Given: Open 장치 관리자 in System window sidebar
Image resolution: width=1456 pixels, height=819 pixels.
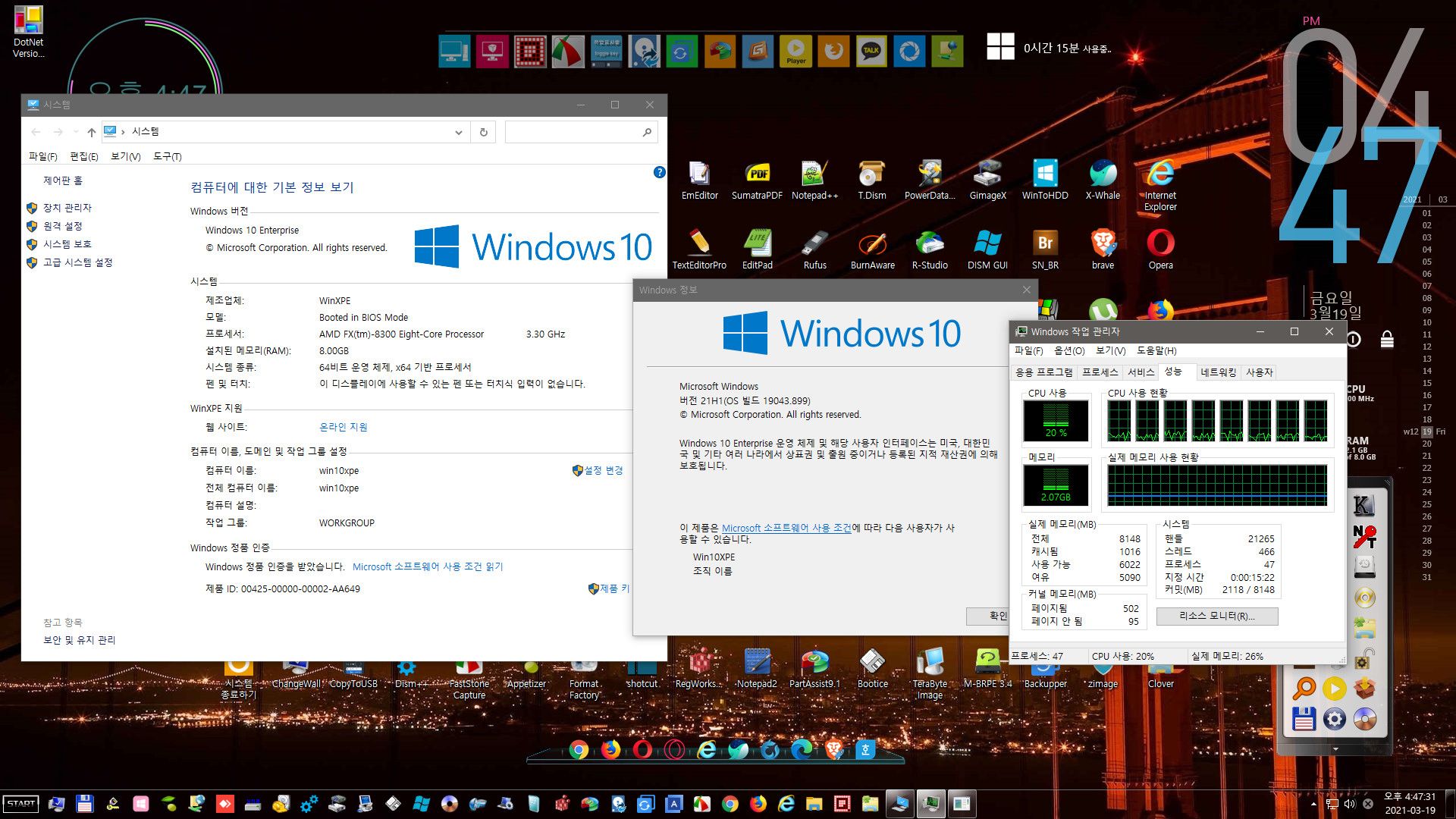Looking at the screenshot, I should pyautogui.click(x=67, y=208).
